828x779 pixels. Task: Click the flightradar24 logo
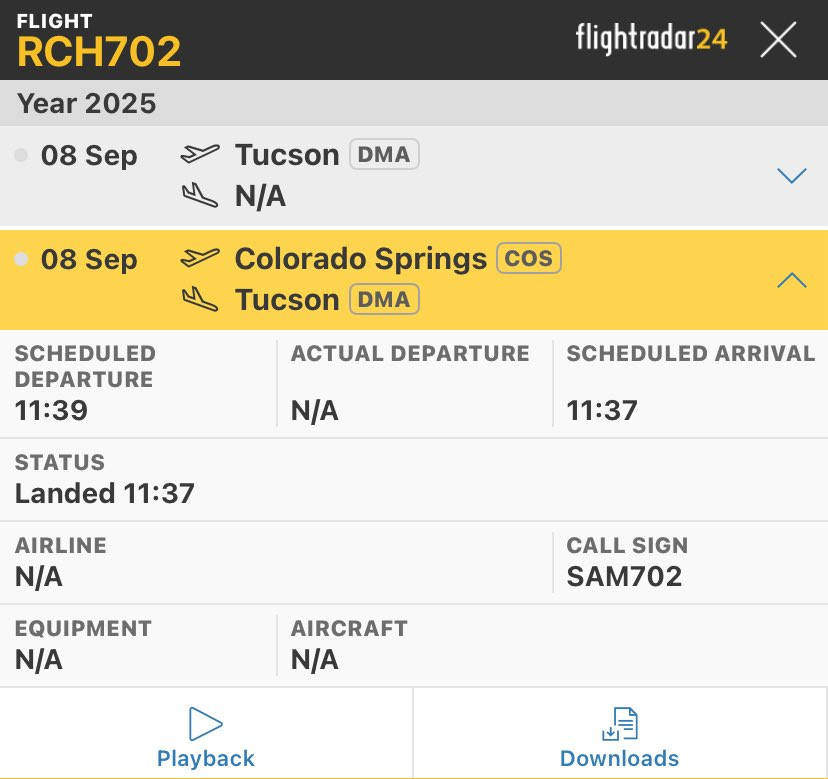point(651,39)
